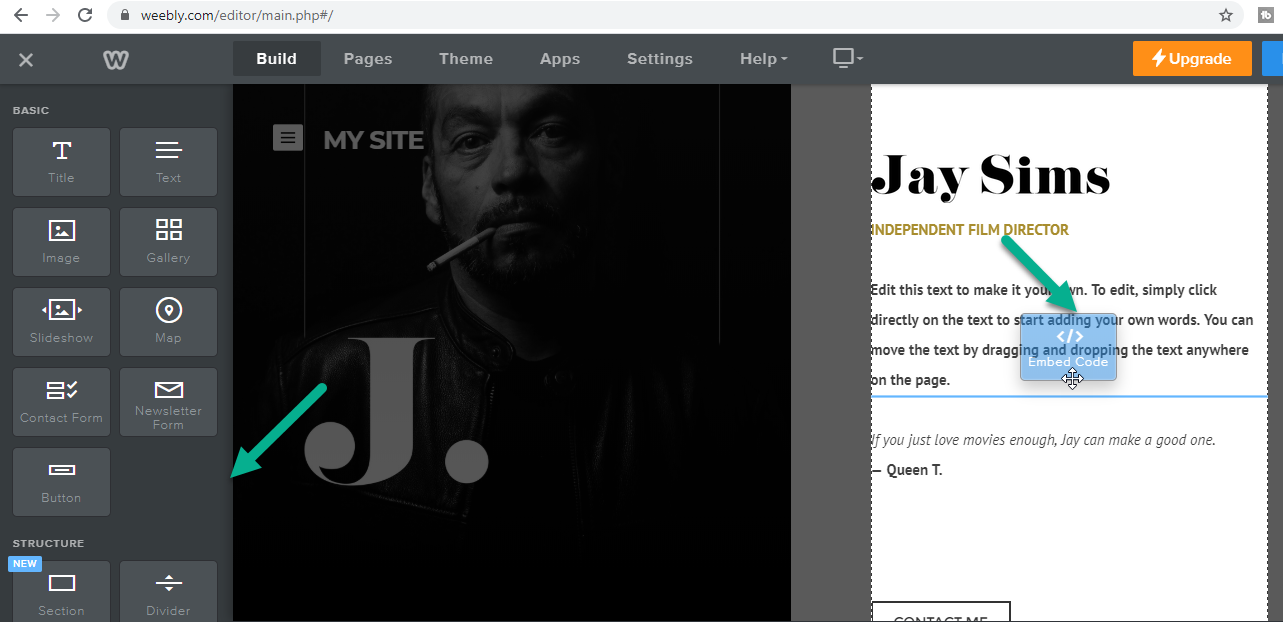Edit the Jay Sims heading
Image resolution: width=1283 pixels, height=622 pixels.
pyautogui.click(x=991, y=175)
